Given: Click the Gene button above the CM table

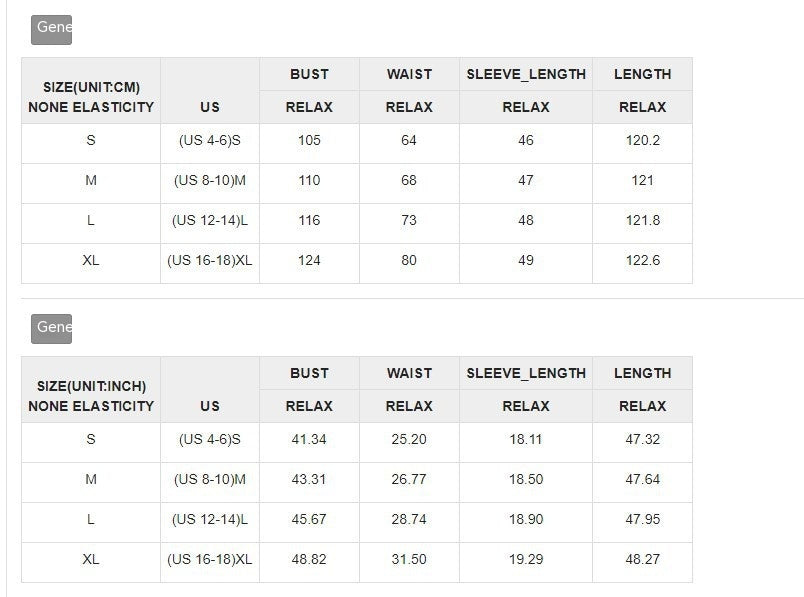Looking at the screenshot, I should (x=51, y=29).
